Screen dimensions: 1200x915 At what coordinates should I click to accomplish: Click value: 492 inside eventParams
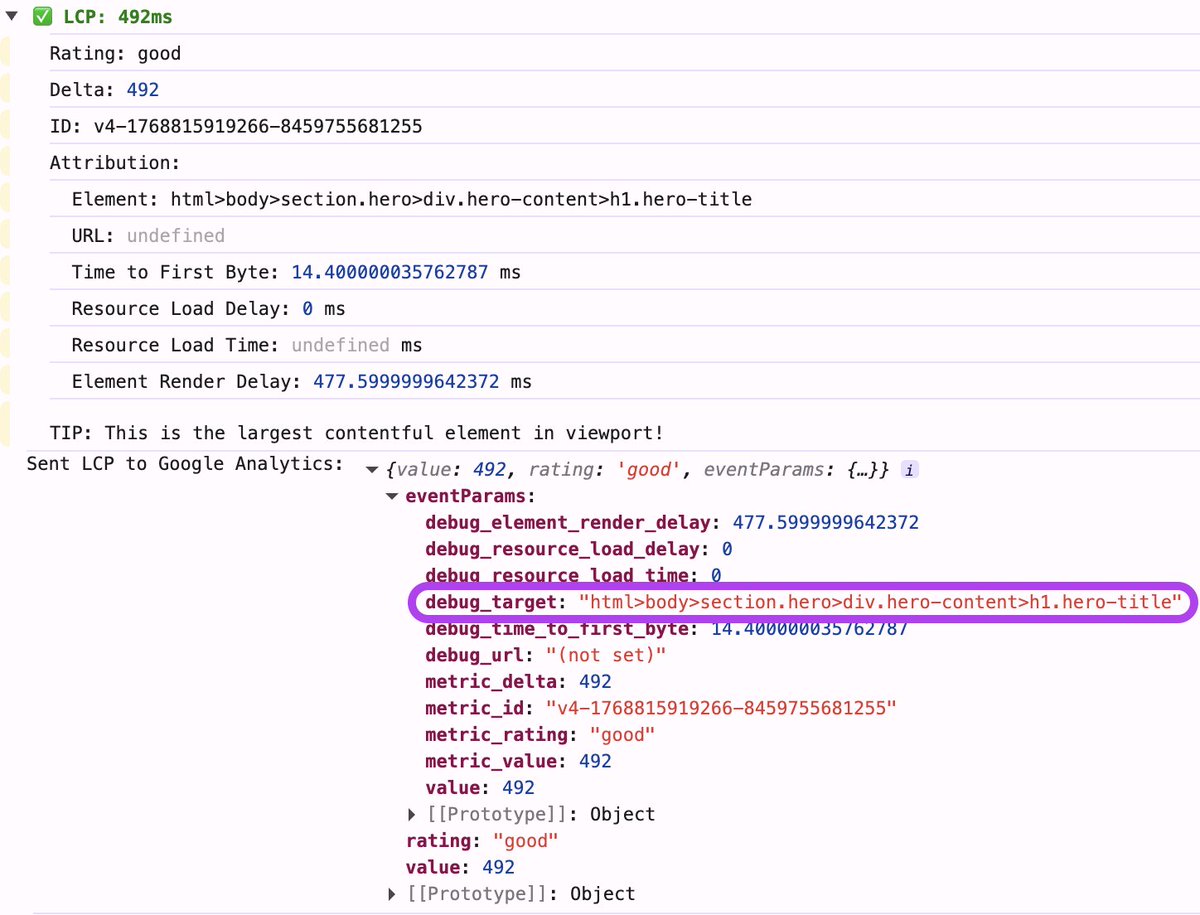tap(480, 787)
